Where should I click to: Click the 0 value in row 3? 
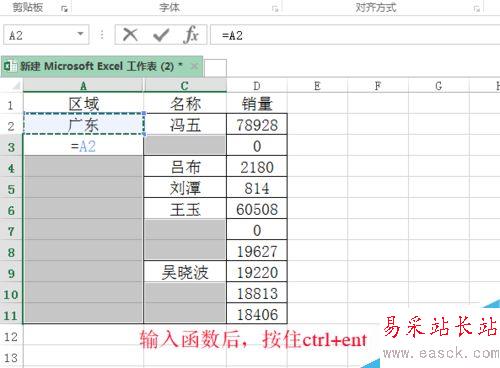click(x=257, y=146)
